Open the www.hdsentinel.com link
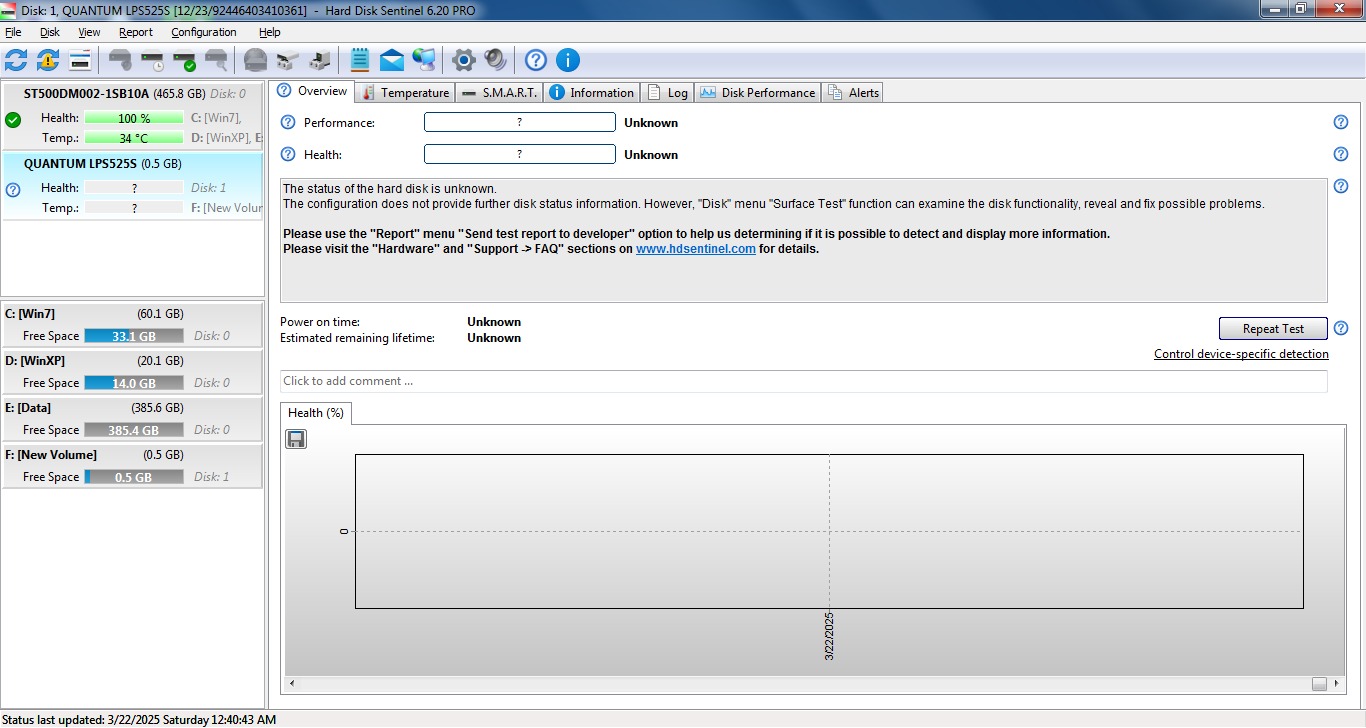 pyautogui.click(x=695, y=249)
